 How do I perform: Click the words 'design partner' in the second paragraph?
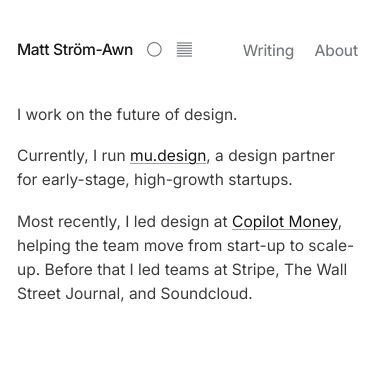(281, 156)
